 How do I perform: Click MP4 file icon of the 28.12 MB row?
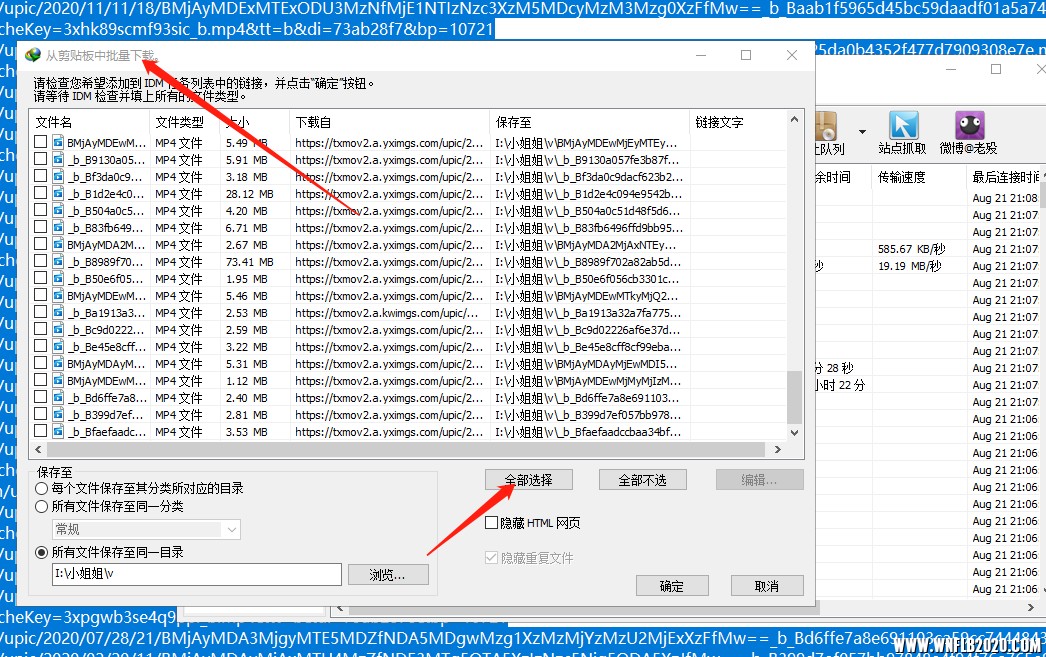57,194
